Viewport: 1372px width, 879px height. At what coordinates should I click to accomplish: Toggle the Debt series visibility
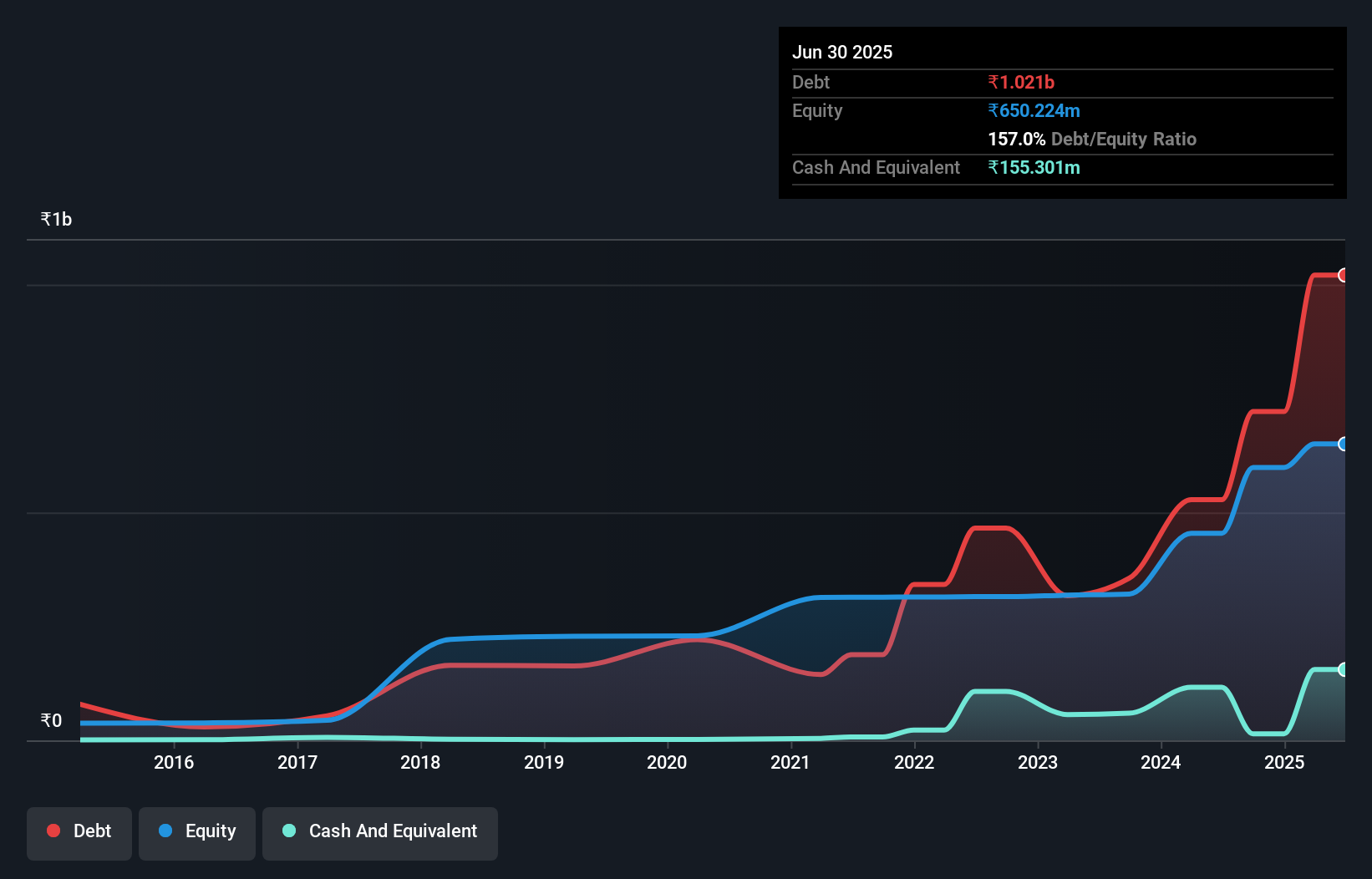[x=79, y=833]
